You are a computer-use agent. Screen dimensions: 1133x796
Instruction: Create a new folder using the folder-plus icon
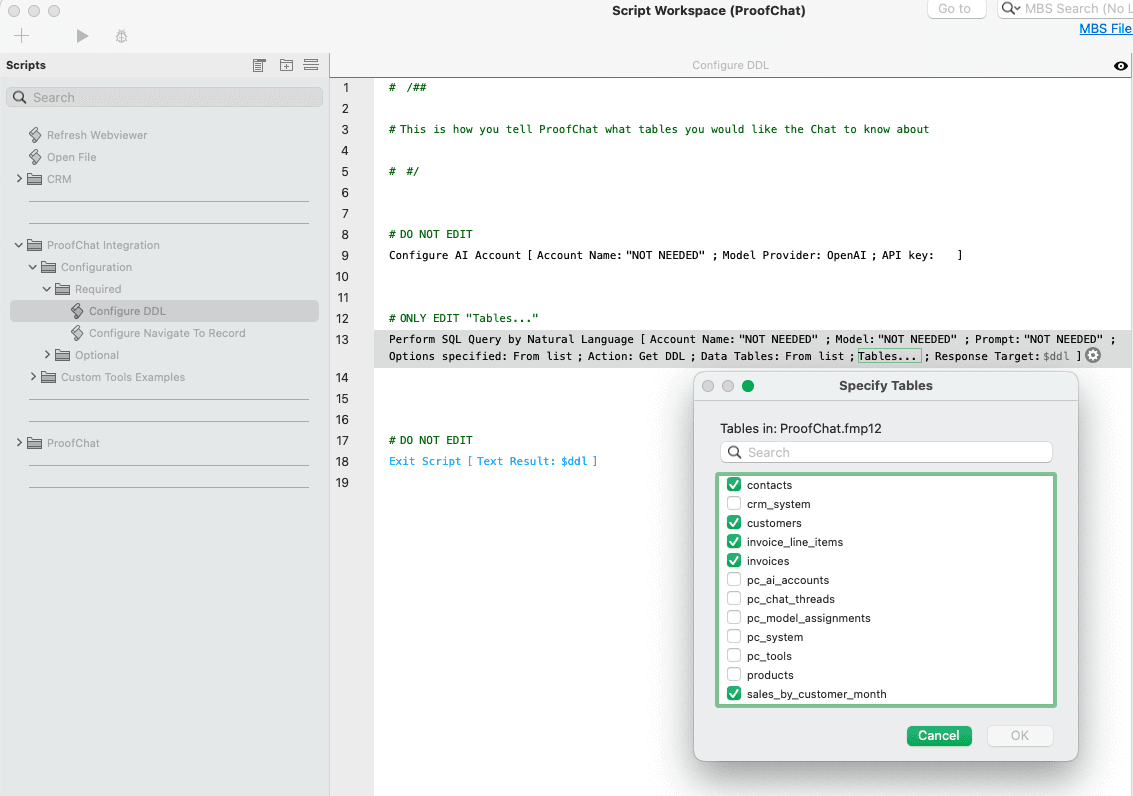click(x=287, y=65)
